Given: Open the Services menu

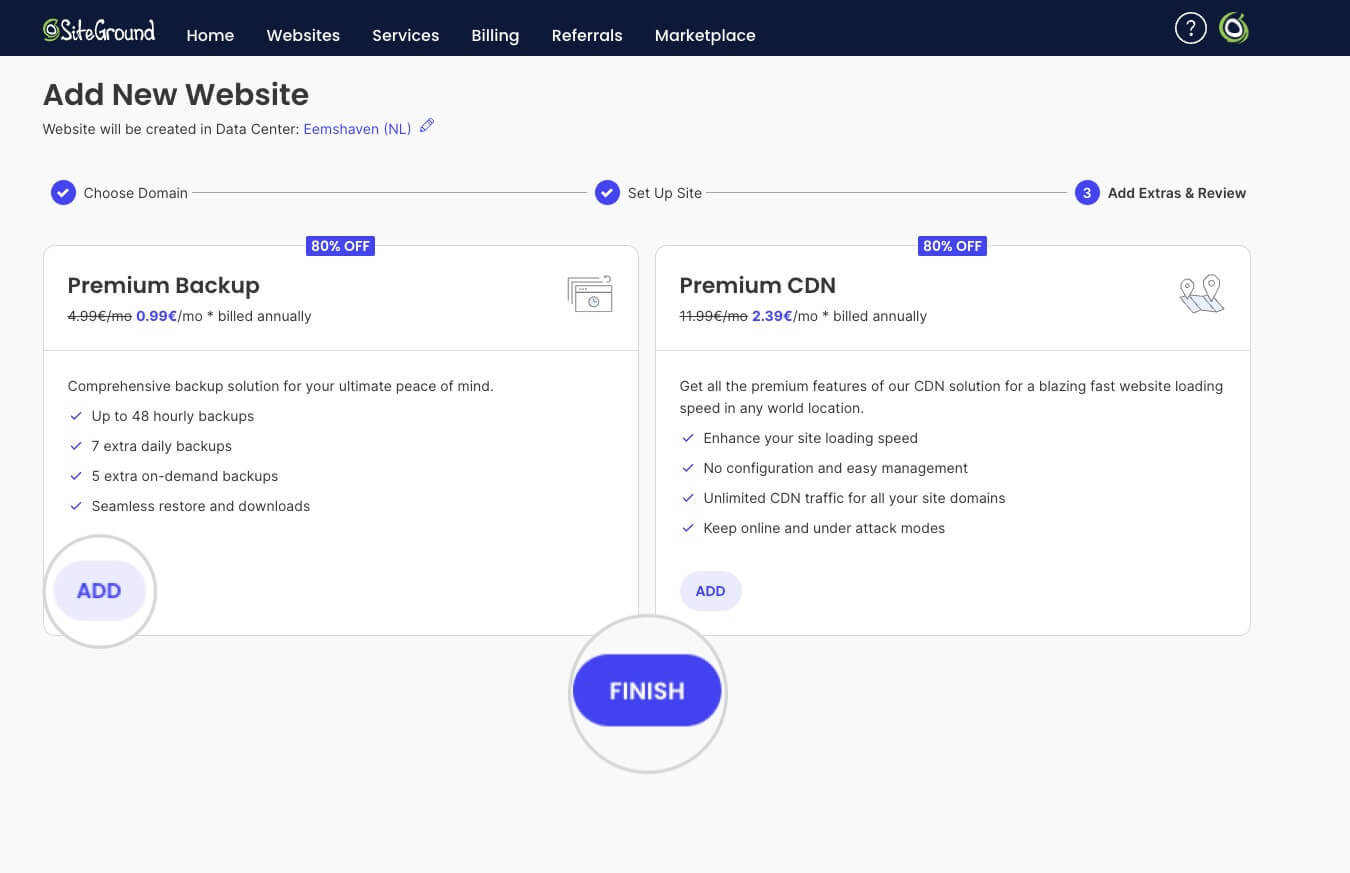Looking at the screenshot, I should [405, 35].
